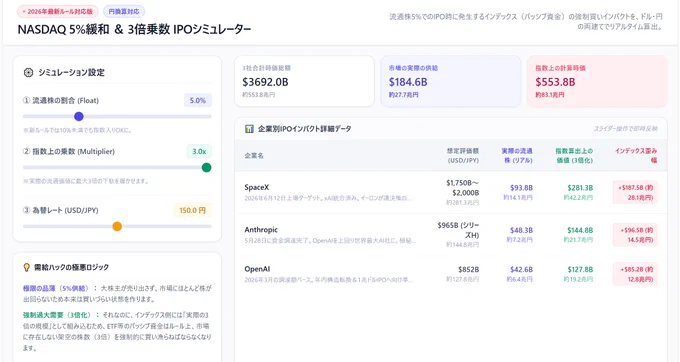The height and width of the screenshot is (362, 680).
Task: Click the ③ 為替レート (USD/JPY) label
Action: click(61, 210)
